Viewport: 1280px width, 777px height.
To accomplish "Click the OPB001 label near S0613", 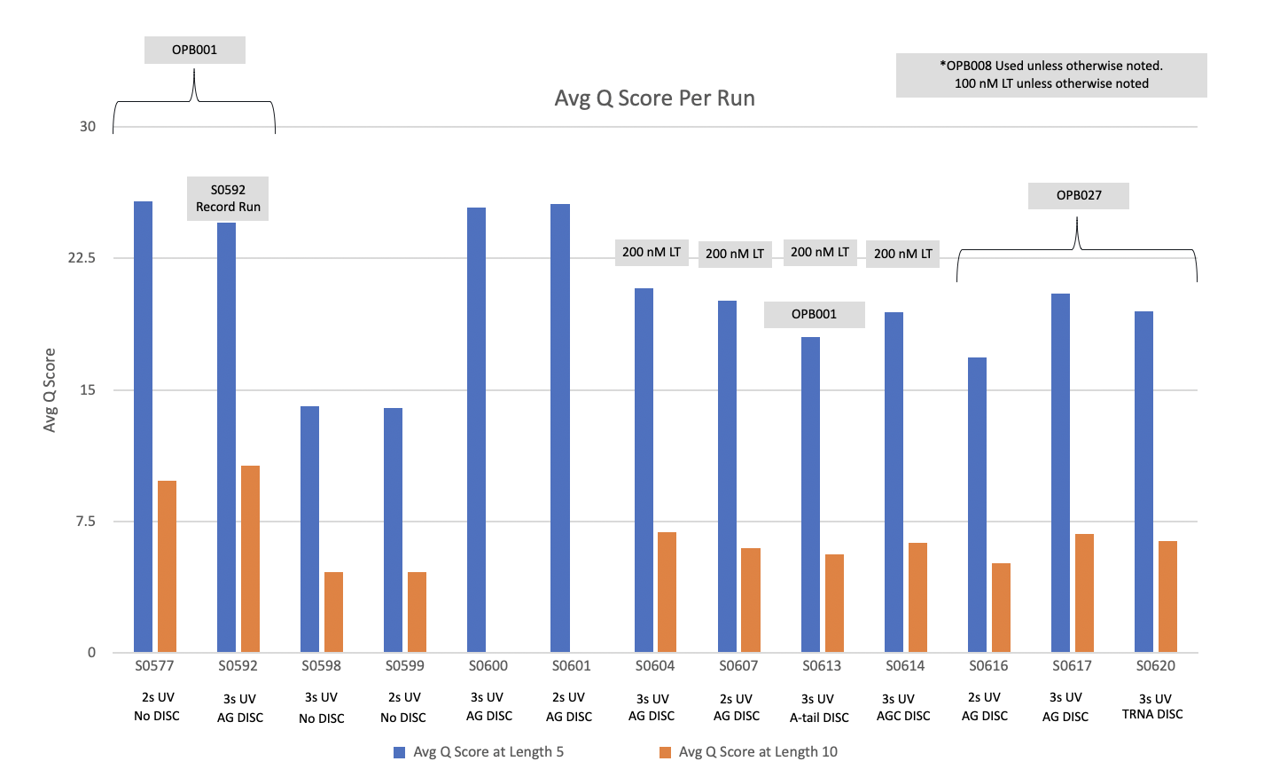I will click(814, 314).
